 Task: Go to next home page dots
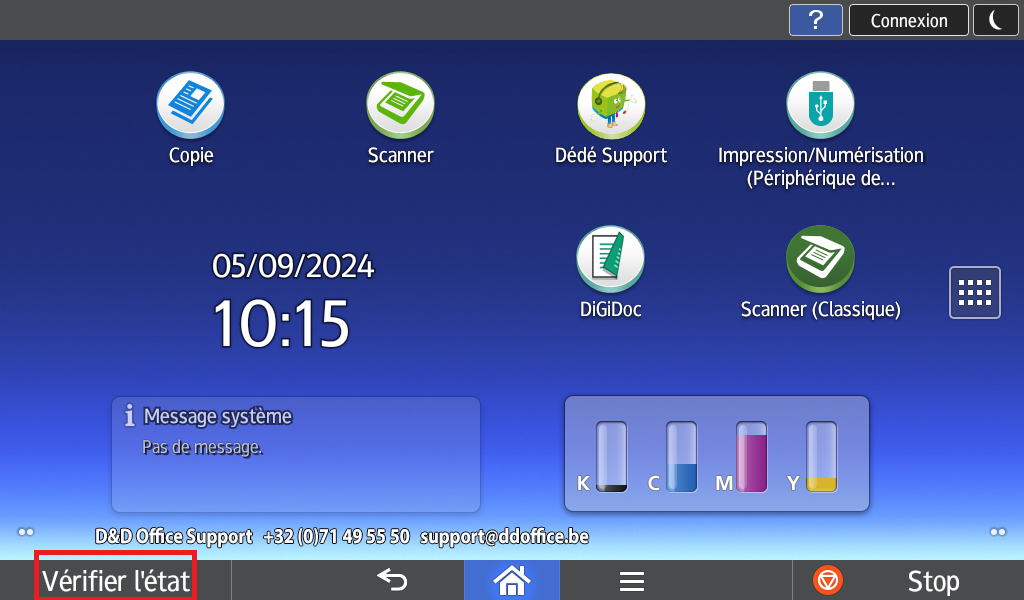coord(997,532)
